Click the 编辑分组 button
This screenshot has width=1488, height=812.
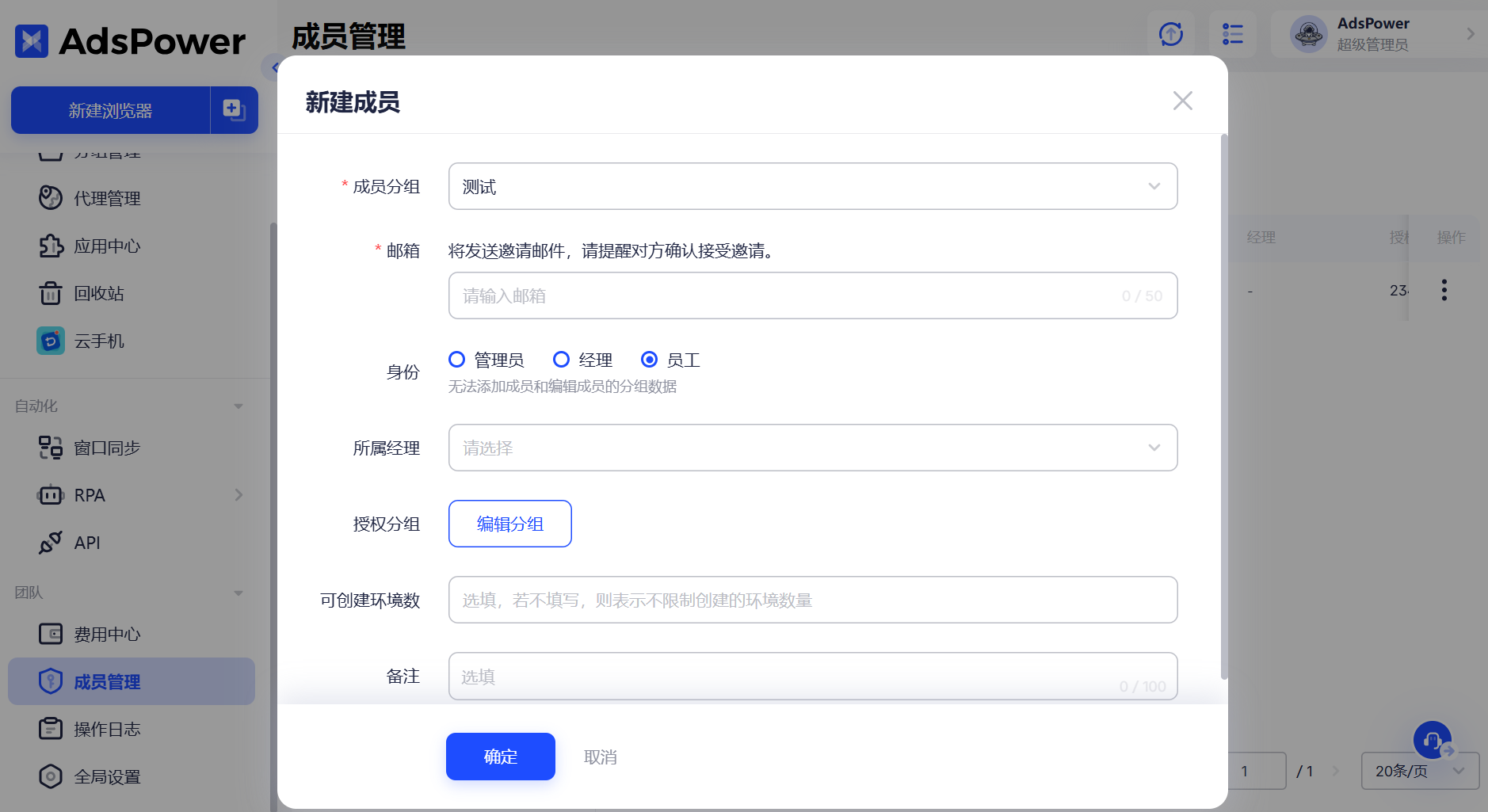click(510, 524)
